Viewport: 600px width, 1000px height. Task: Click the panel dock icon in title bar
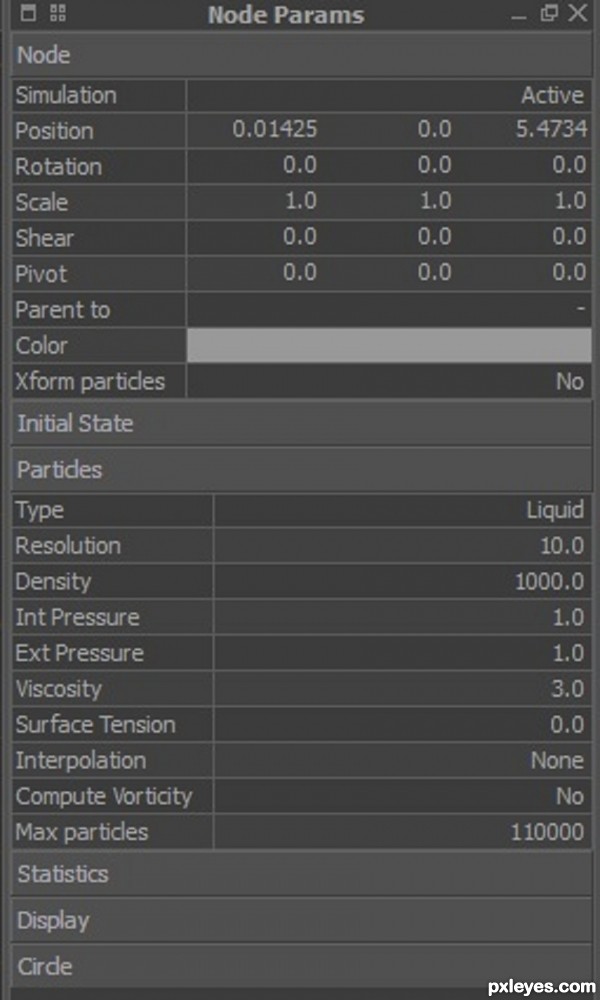[28, 14]
